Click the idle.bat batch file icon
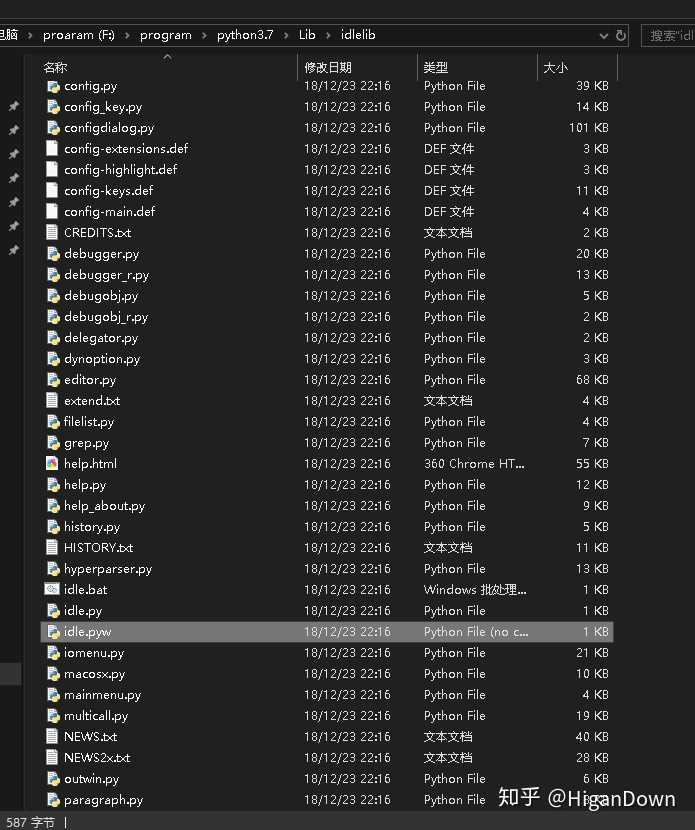Screen dimensions: 695x830 coord(53,590)
